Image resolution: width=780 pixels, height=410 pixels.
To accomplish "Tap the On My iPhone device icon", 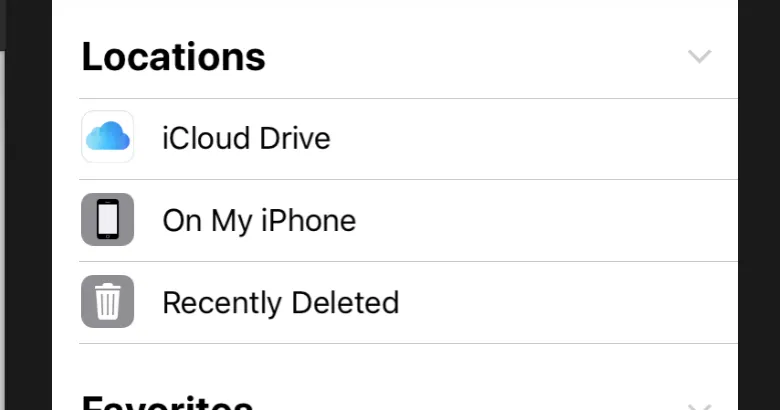I will pos(107,219).
